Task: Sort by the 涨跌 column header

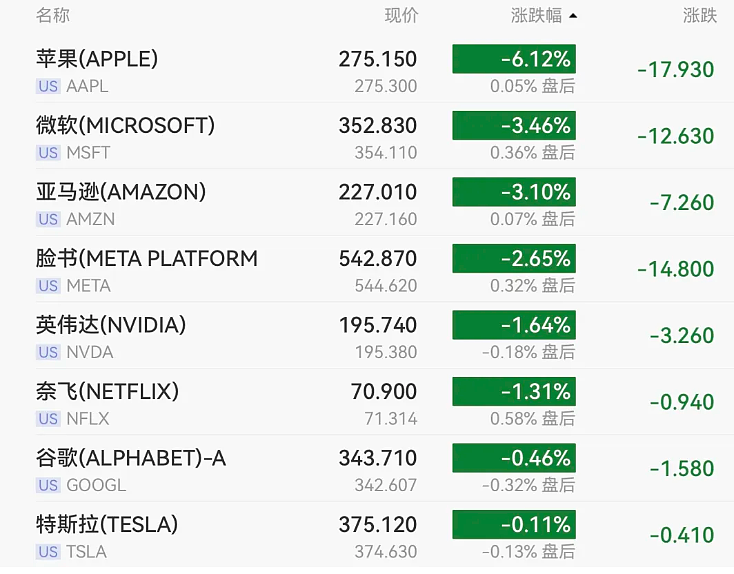Action: pos(700,15)
